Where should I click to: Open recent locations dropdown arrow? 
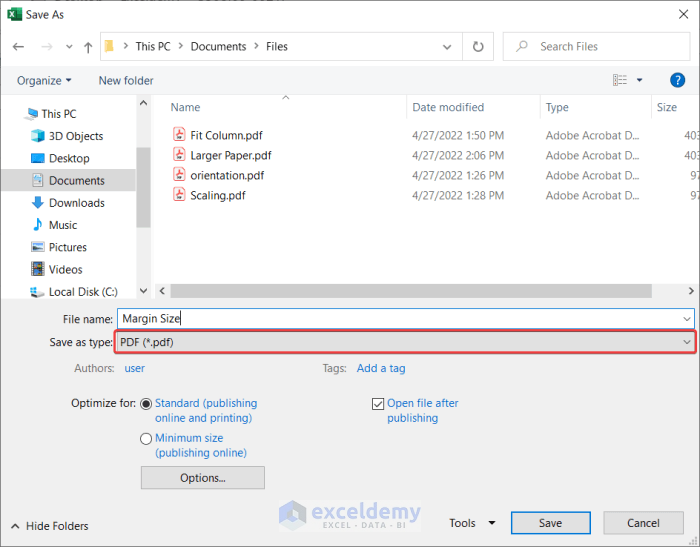pyautogui.click(x=69, y=46)
